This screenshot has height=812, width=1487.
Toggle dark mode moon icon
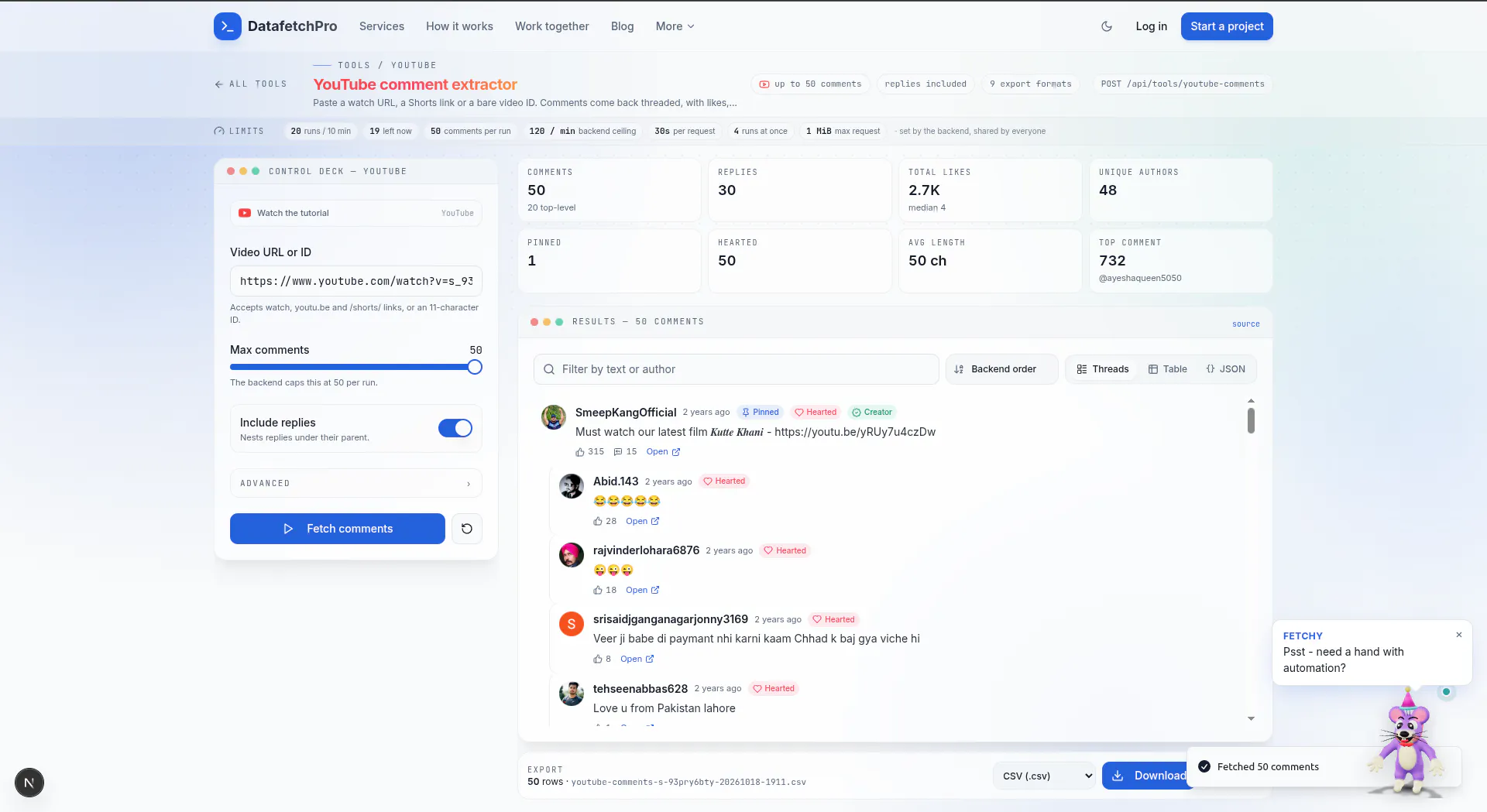1107,26
